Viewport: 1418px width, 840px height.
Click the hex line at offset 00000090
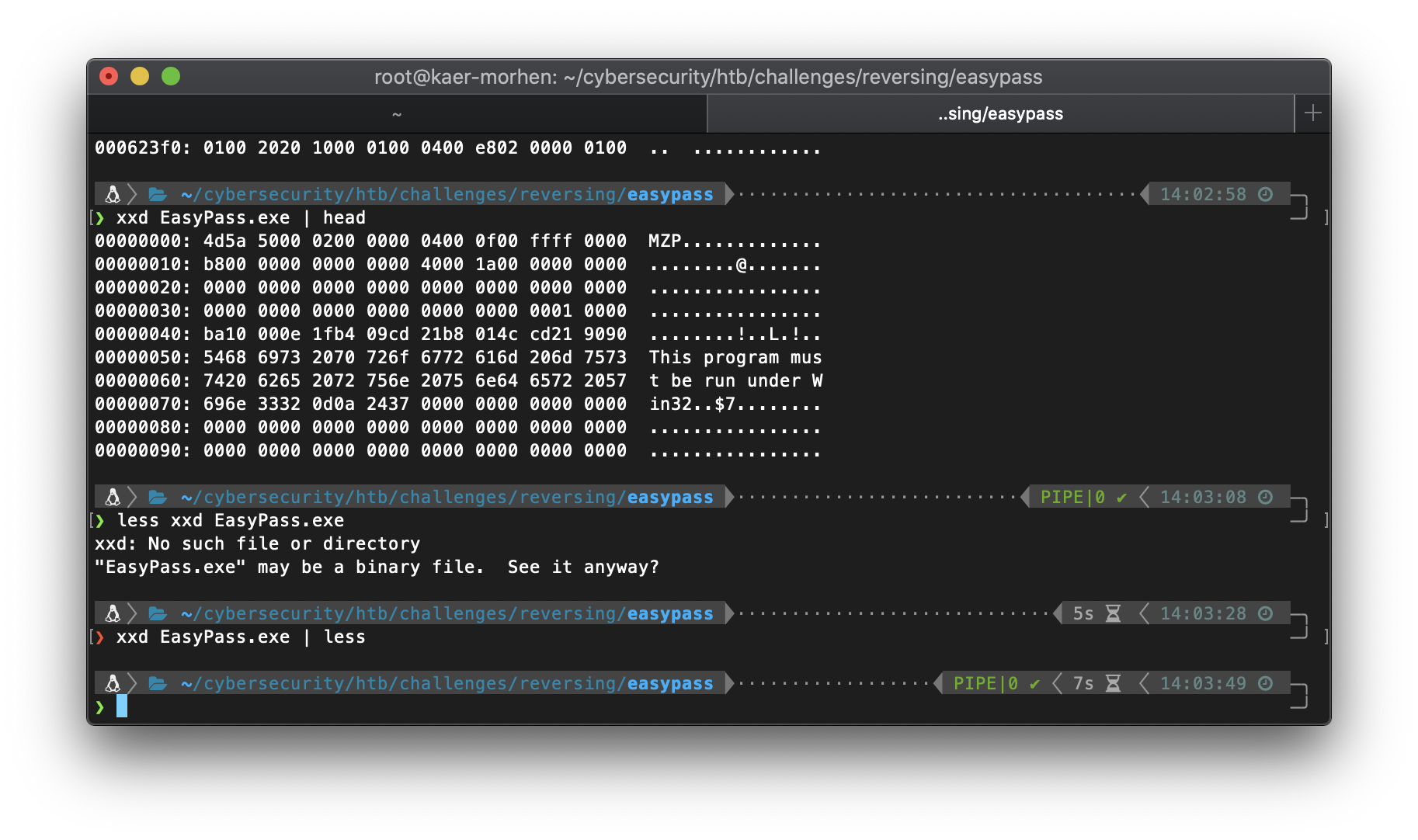[457, 450]
